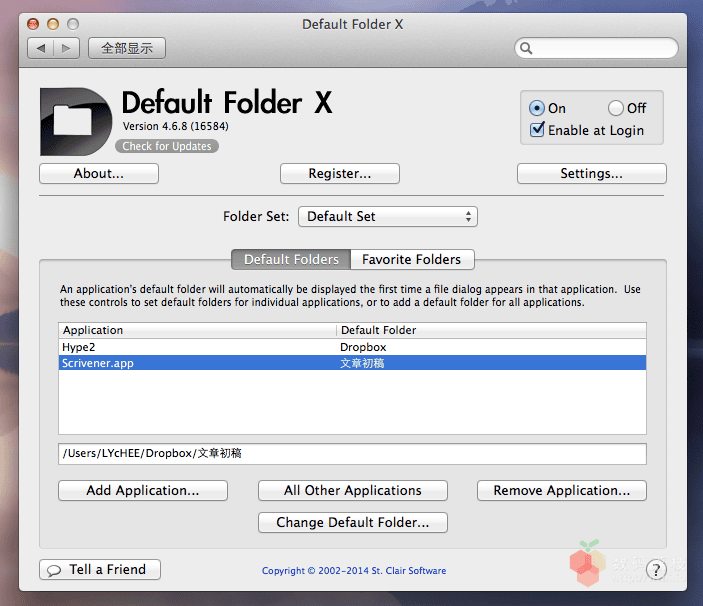Click the 文章初稿 default folder cell
The image size is (703, 606).
(362, 363)
